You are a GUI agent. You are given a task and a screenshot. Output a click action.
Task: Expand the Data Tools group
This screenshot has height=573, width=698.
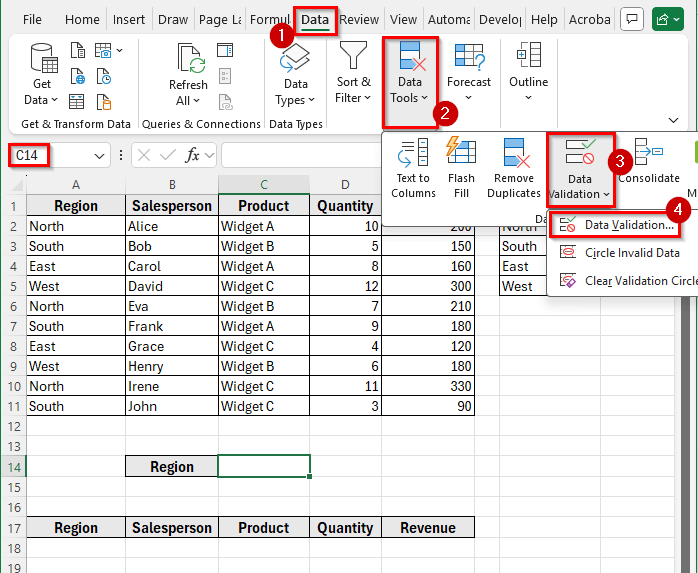tap(409, 73)
